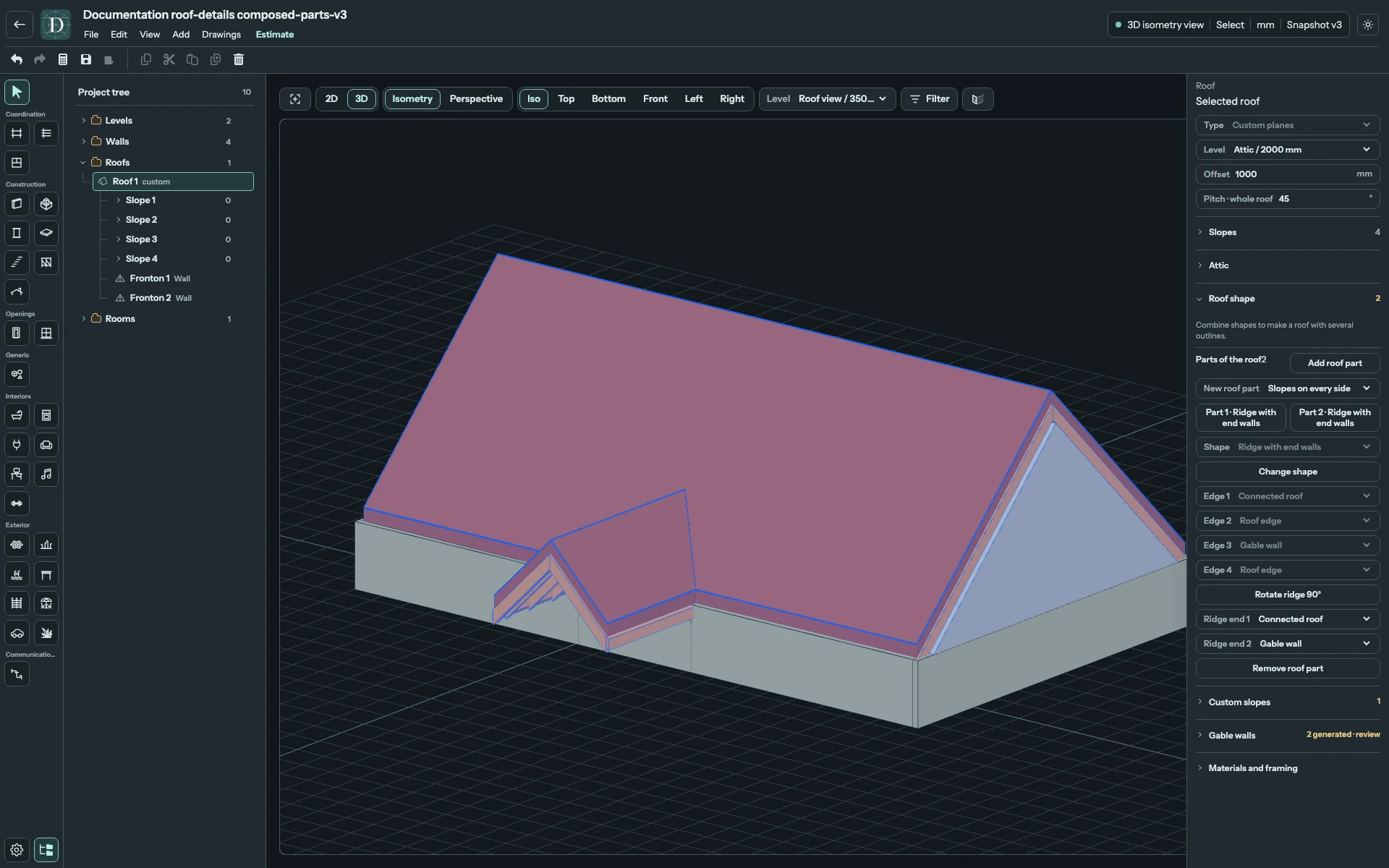Switch to Perspective projection
The height and width of the screenshot is (868, 1389).
[x=476, y=99]
